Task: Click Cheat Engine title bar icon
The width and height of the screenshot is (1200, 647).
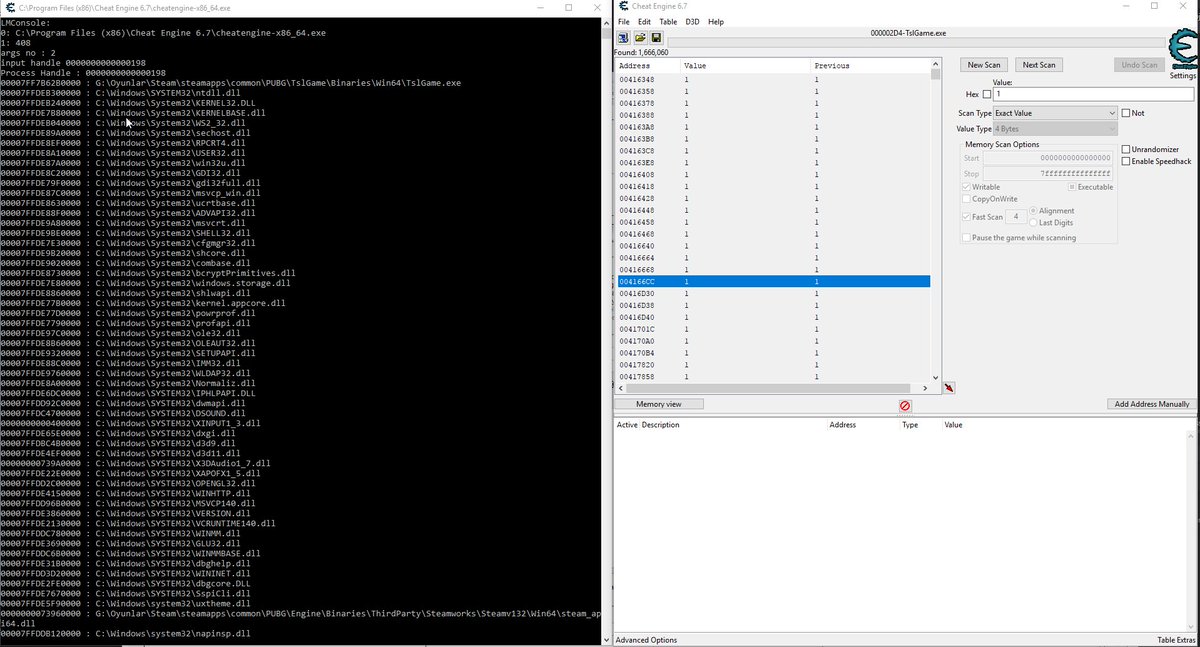Action: click(x=623, y=7)
